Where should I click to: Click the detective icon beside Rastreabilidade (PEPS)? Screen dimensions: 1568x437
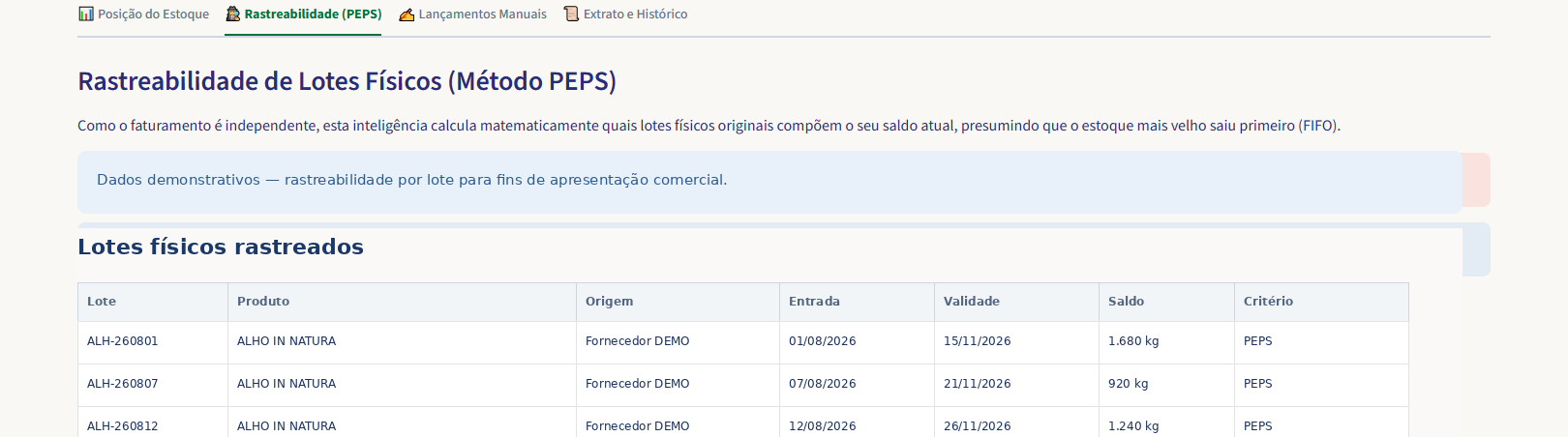pyautogui.click(x=232, y=14)
